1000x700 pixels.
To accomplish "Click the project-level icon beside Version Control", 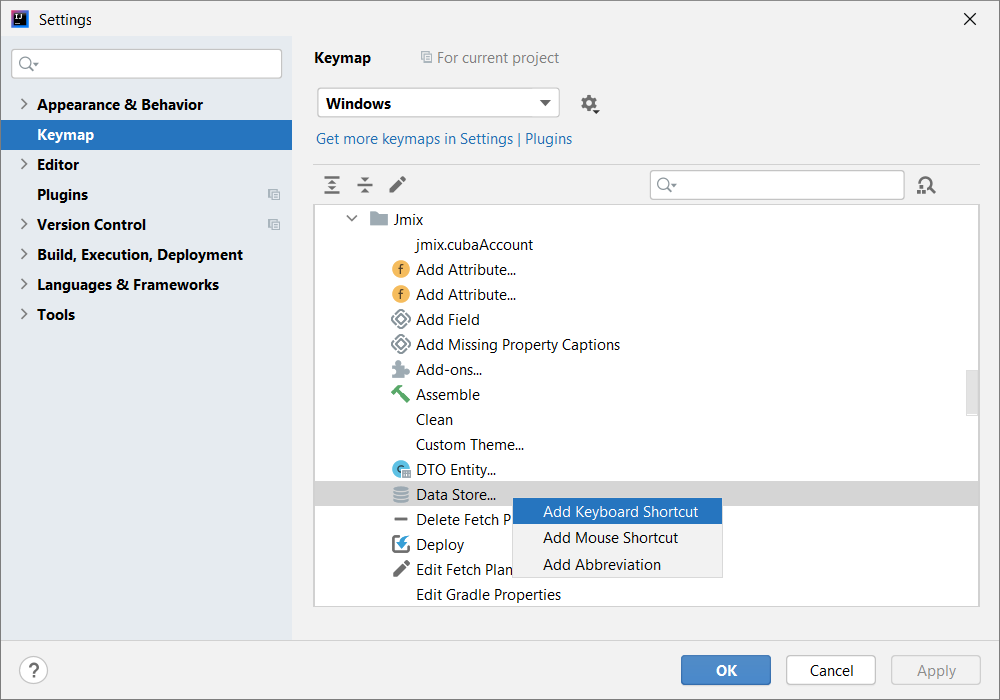I will coord(274,224).
